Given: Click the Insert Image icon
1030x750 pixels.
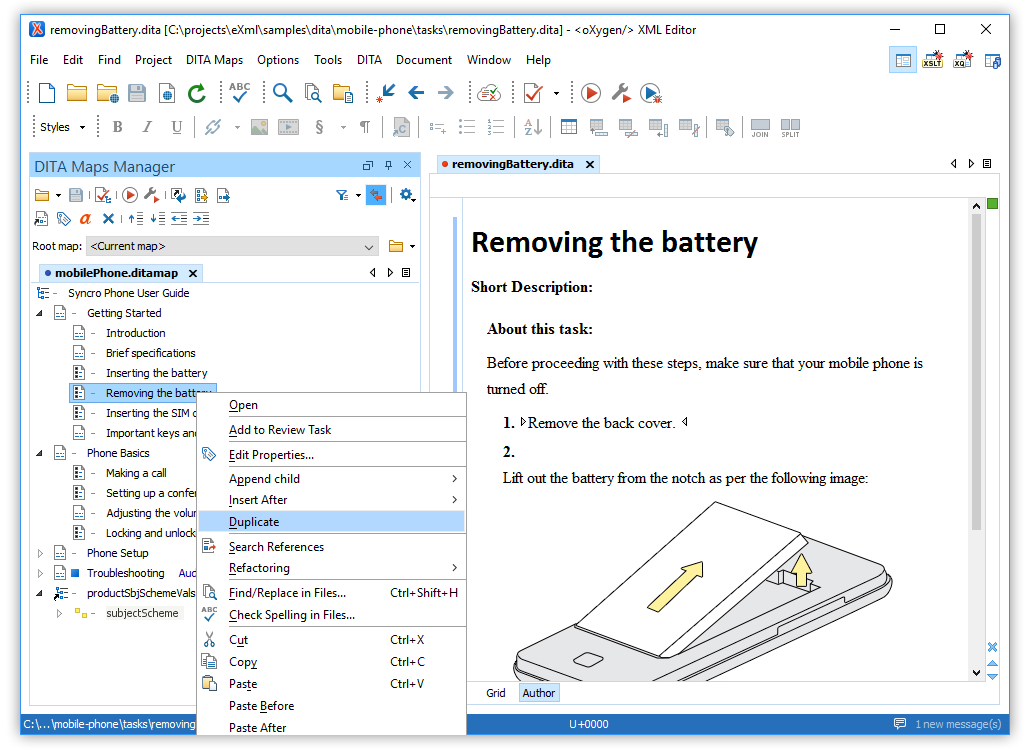Looking at the screenshot, I should pos(259,127).
